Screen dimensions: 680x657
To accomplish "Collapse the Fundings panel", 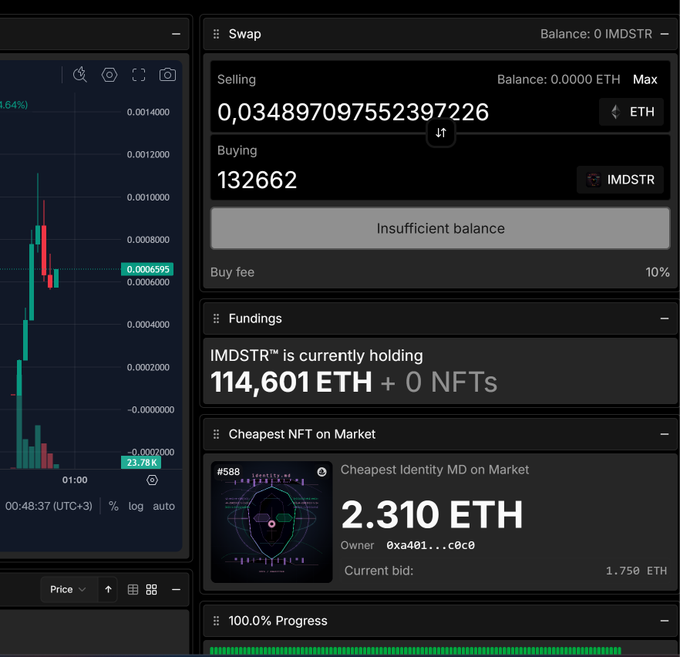I will pyautogui.click(x=664, y=319).
